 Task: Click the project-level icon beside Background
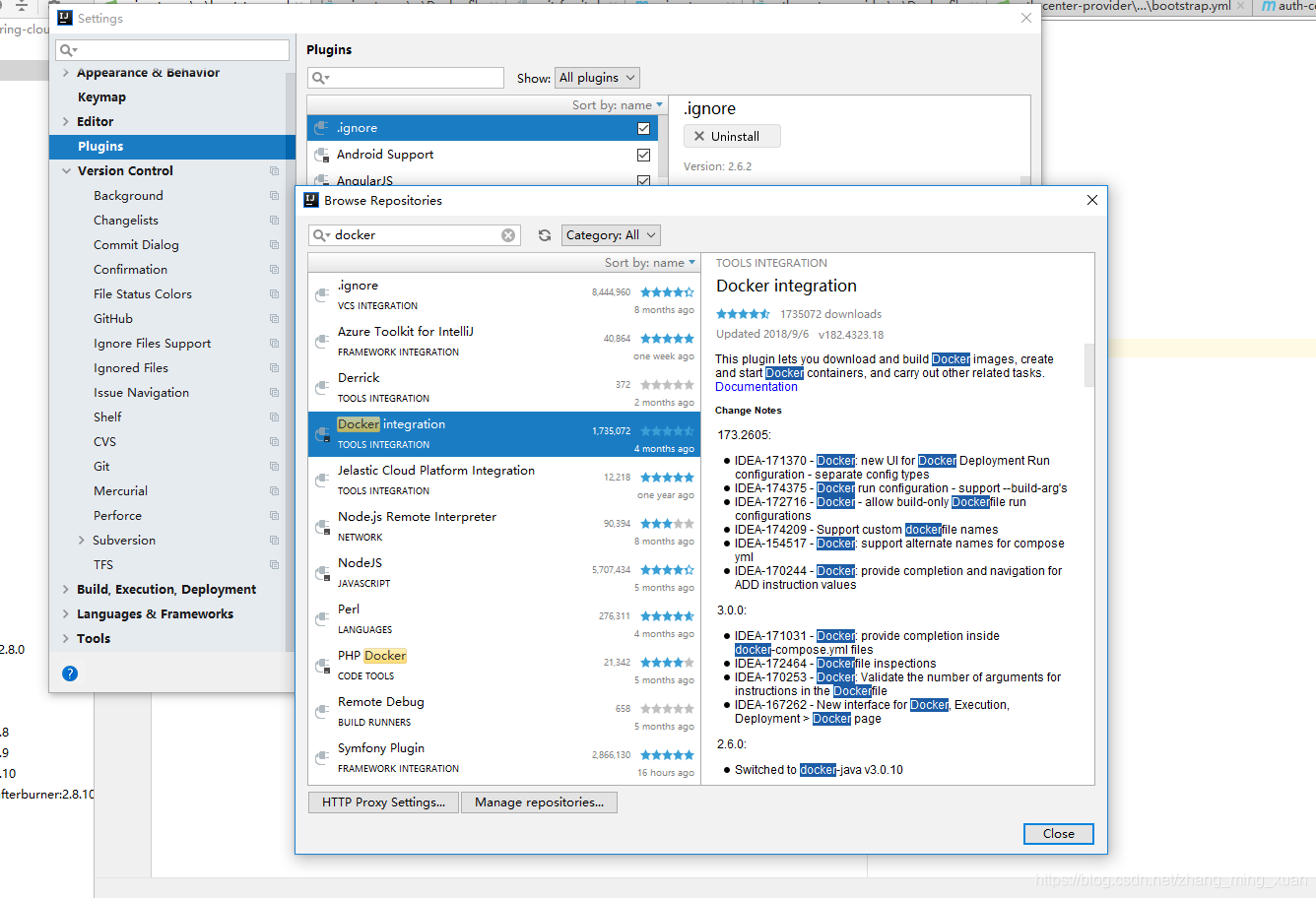274,196
